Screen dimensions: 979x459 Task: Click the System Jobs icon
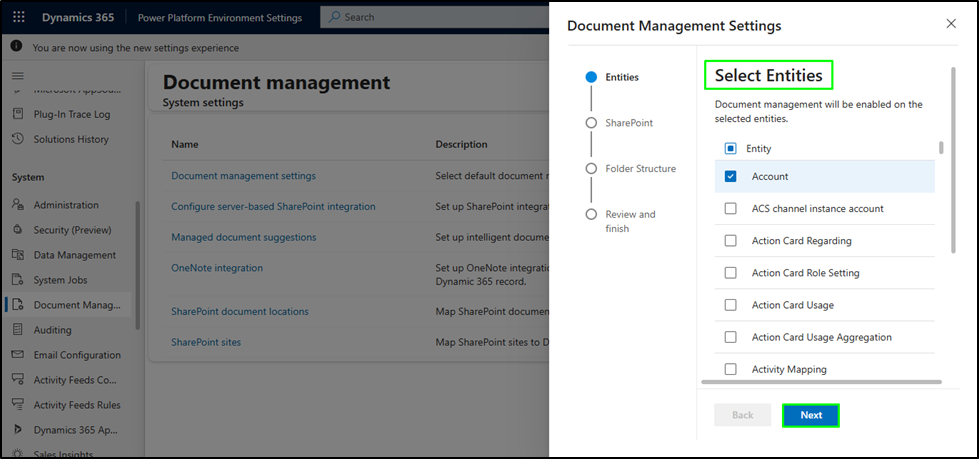(18, 280)
